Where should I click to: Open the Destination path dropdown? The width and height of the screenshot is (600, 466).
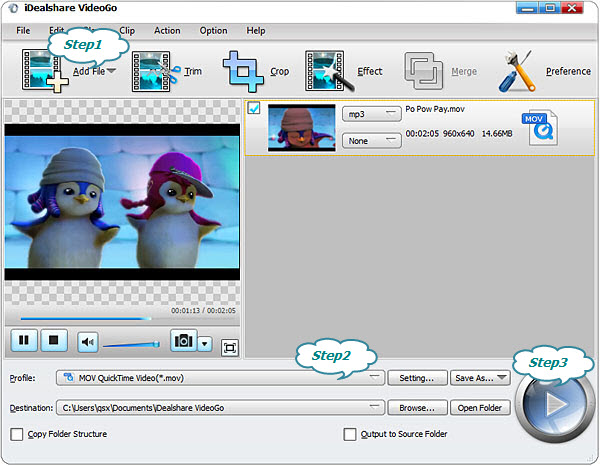(x=220, y=408)
